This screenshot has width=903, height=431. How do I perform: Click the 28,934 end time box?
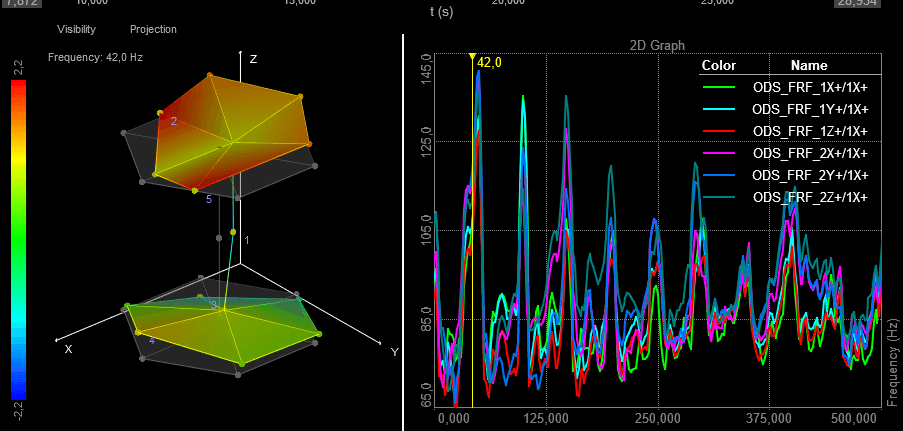click(858, 2)
